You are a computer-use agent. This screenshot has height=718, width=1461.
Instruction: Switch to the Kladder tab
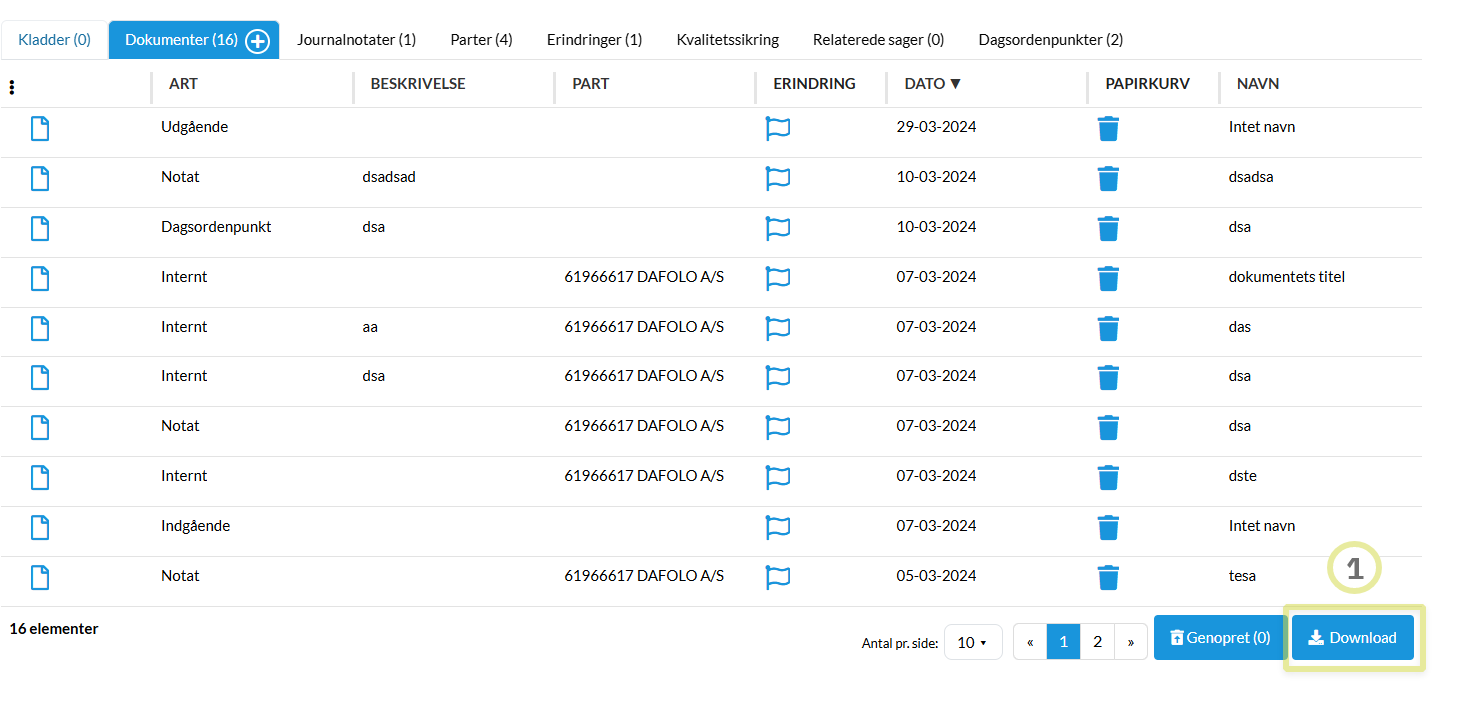coord(54,39)
